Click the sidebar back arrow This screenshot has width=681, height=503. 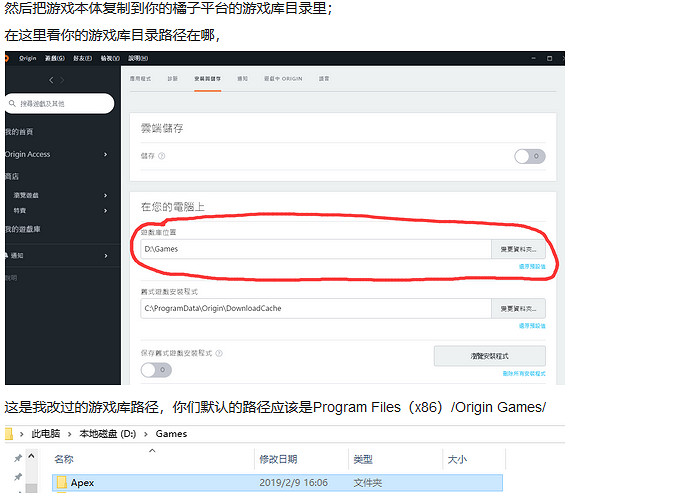(50, 80)
